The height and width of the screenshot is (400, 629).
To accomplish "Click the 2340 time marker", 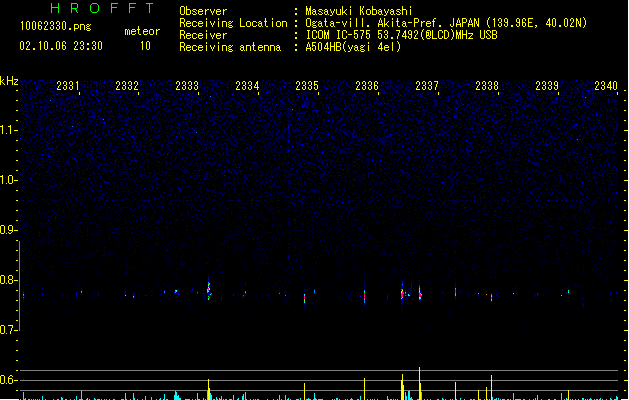I will coord(606,86).
